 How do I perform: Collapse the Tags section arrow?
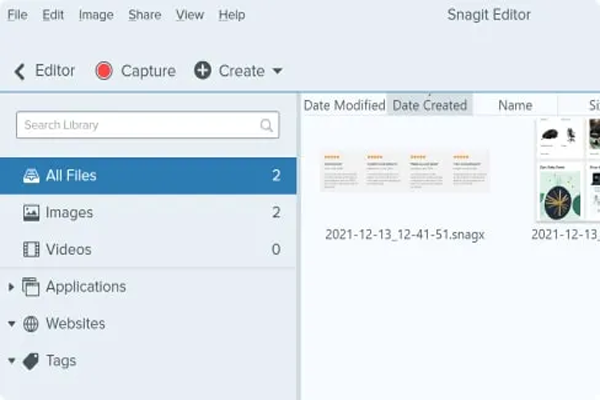[11, 361]
